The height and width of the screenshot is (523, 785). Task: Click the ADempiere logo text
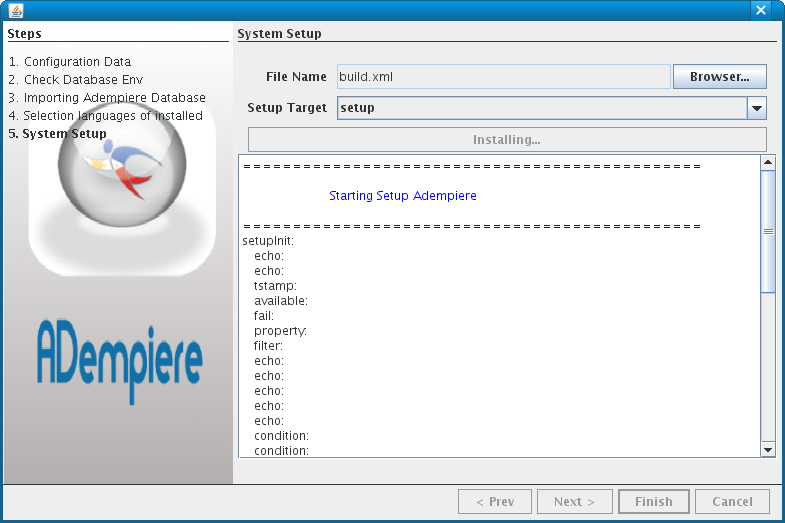click(x=120, y=361)
